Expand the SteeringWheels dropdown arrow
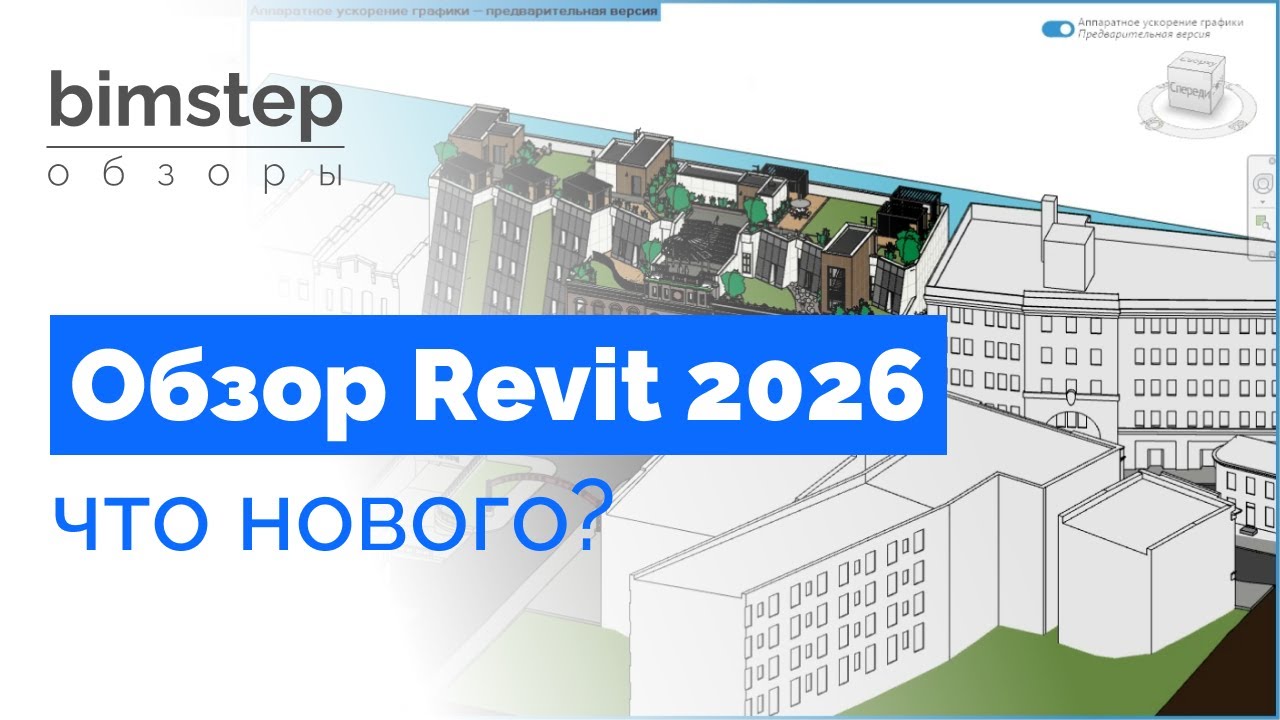Image resolution: width=1280 pixels, height=720 pixels. pyautogui.click(x=1263, y=201)
